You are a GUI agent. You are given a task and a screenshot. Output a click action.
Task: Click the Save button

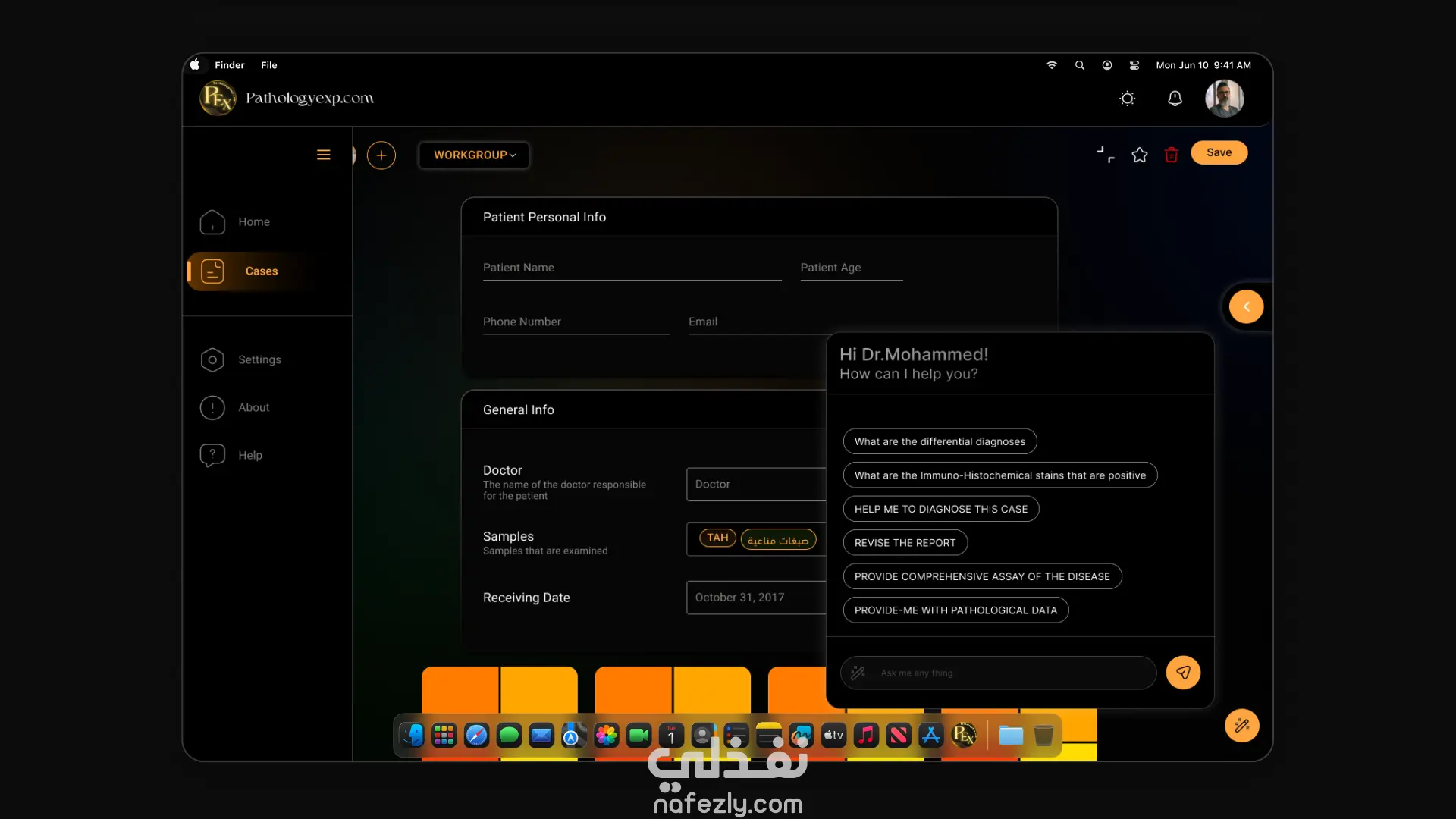[x=1219, y=152]
